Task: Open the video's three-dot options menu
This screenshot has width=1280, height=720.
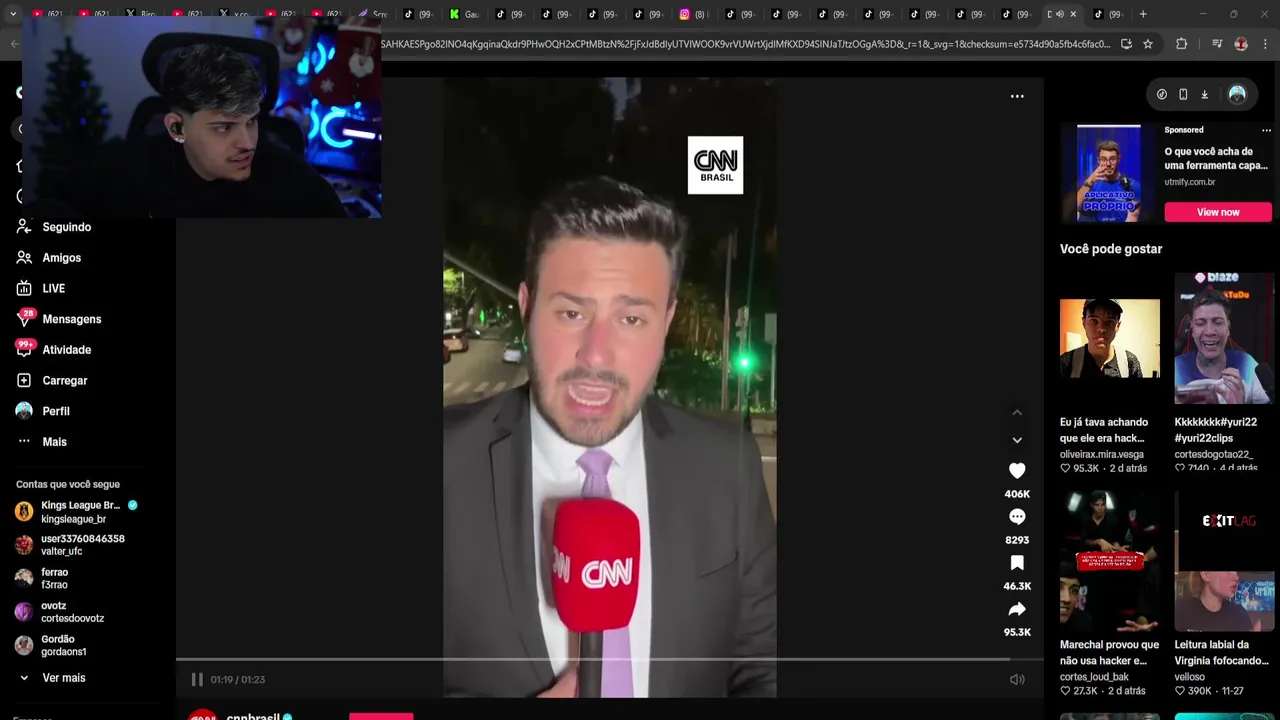Action: pyautogui.click(x=1017, y=96)
